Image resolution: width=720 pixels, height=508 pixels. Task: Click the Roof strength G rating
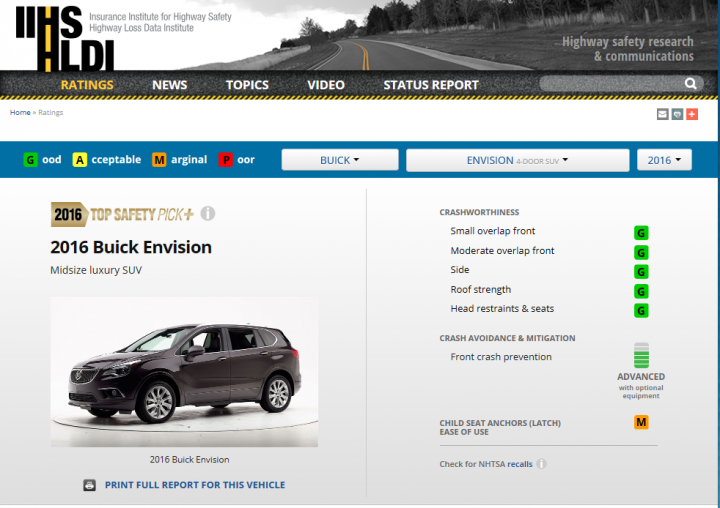coord(641,291)
